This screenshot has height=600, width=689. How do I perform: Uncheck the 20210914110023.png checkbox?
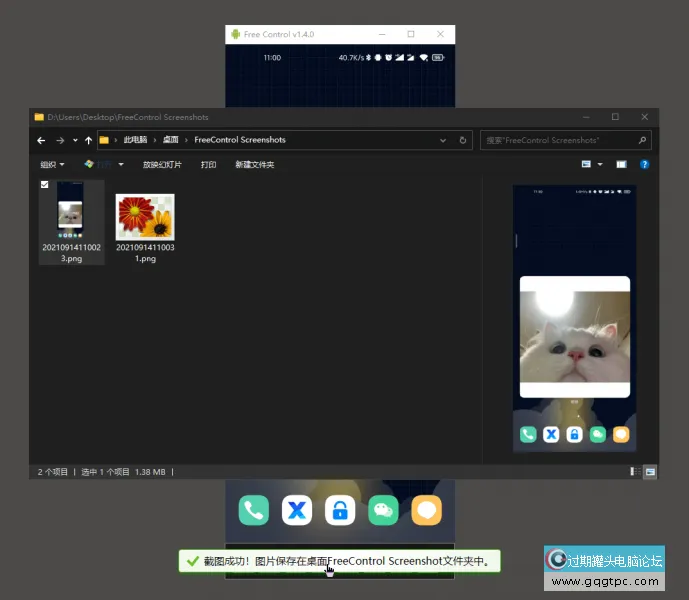(x=44, y=185)
